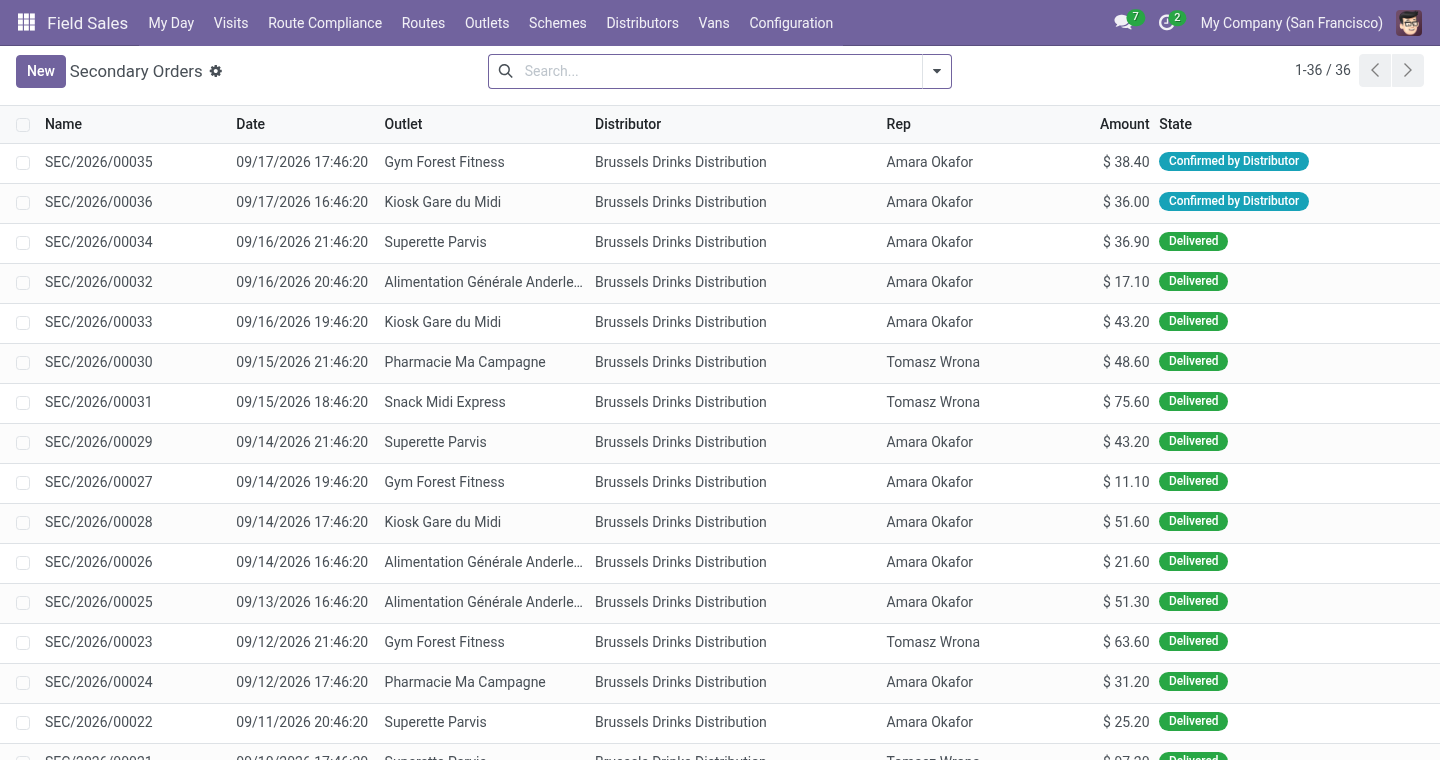Open the apps grid home menu
The height and width of the screenshot is (760, 1440).
click(x=27, y=23)
